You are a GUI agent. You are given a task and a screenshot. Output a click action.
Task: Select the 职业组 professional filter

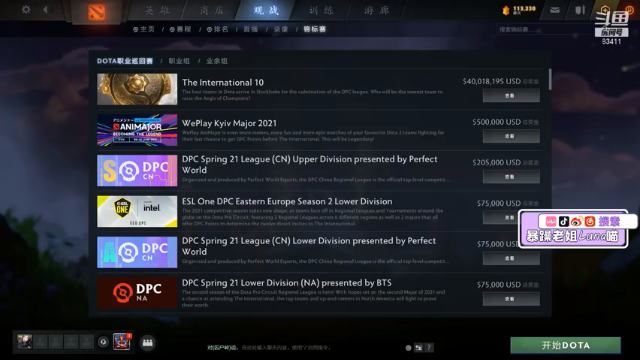[x=179, y=61]
